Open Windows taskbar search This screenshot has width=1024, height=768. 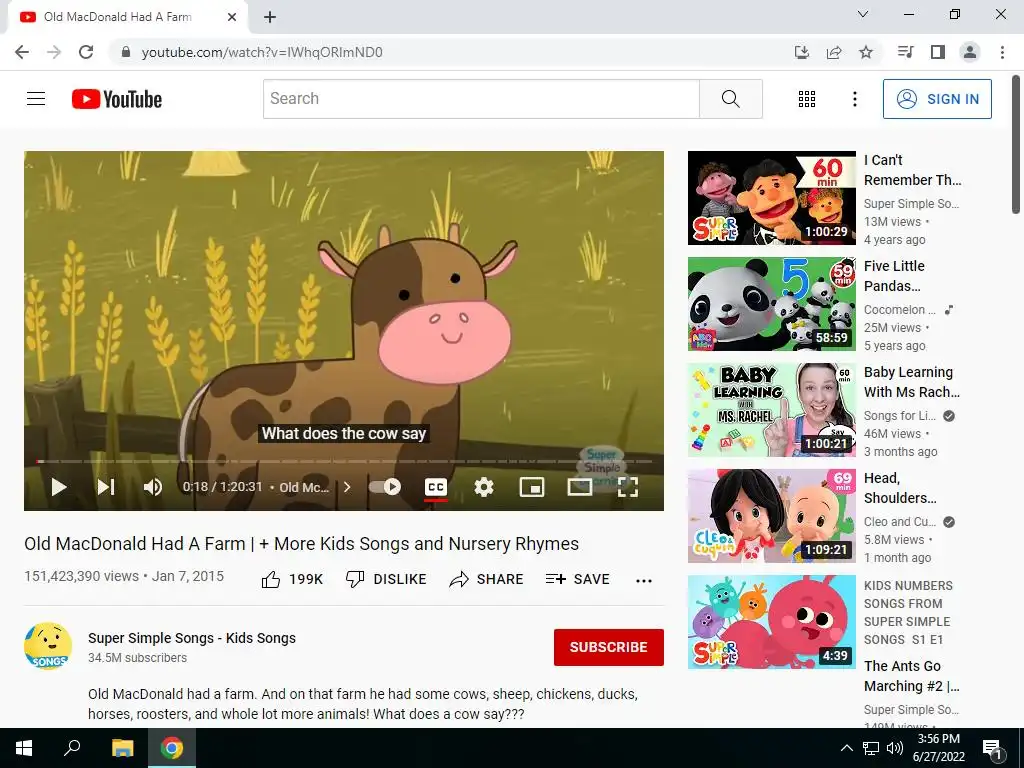coord(72,748)
